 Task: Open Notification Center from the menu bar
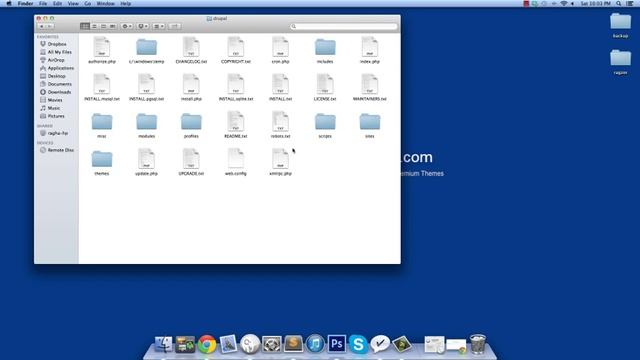630,3
